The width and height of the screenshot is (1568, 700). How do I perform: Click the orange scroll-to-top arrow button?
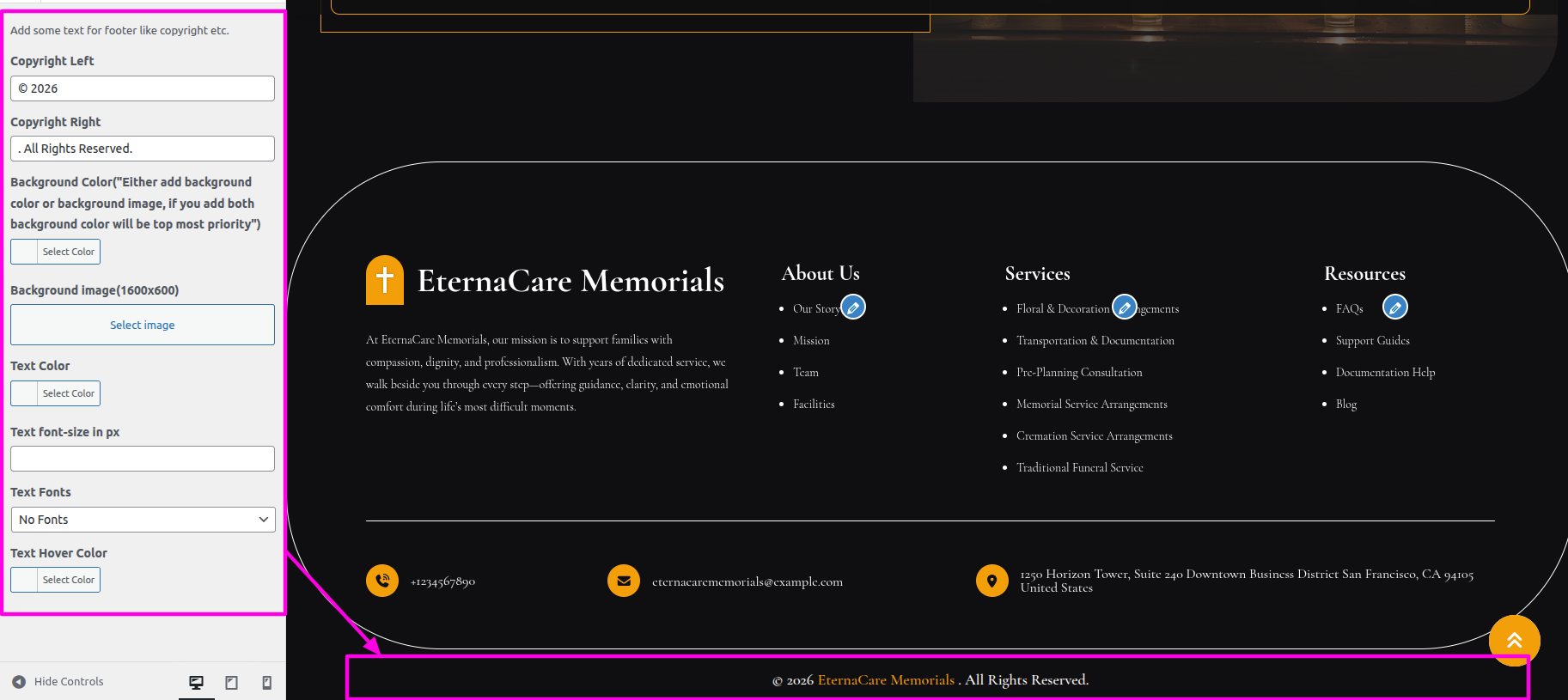pos(1514,640)
